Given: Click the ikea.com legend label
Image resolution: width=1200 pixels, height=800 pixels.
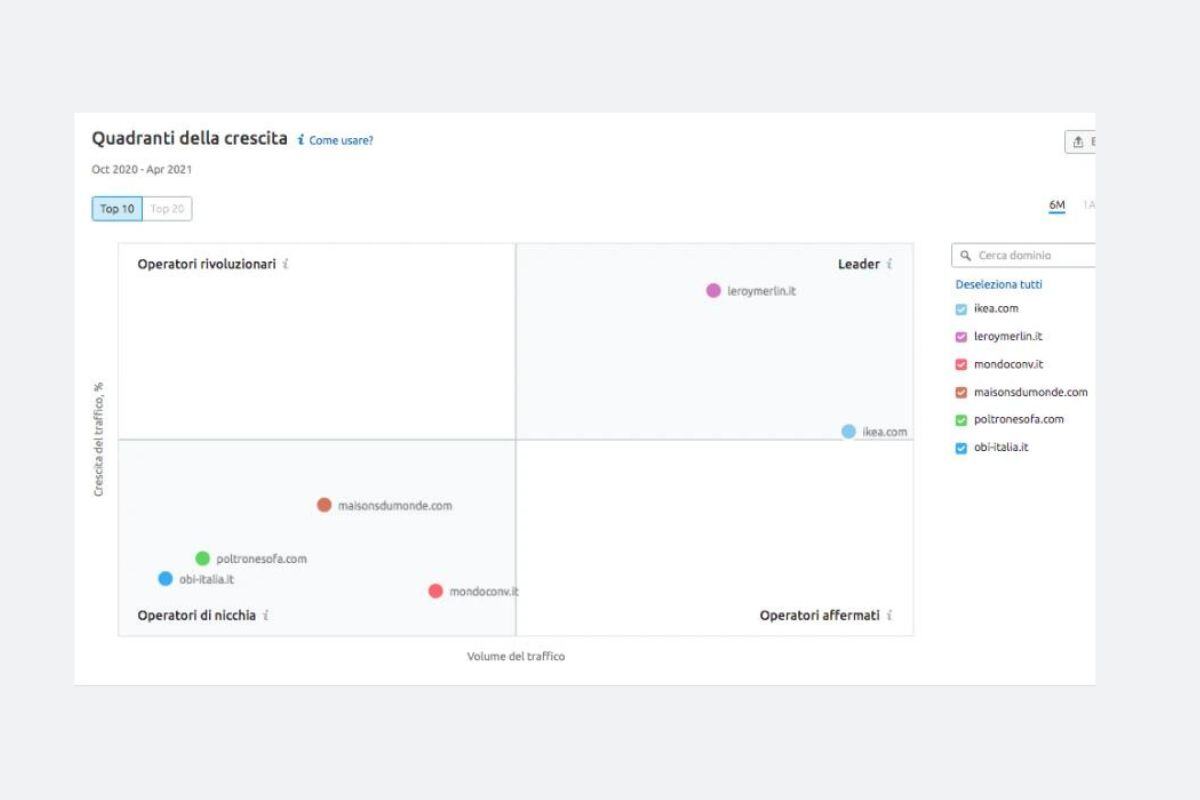Looking at the screenshot, I should tap(996, 309).
